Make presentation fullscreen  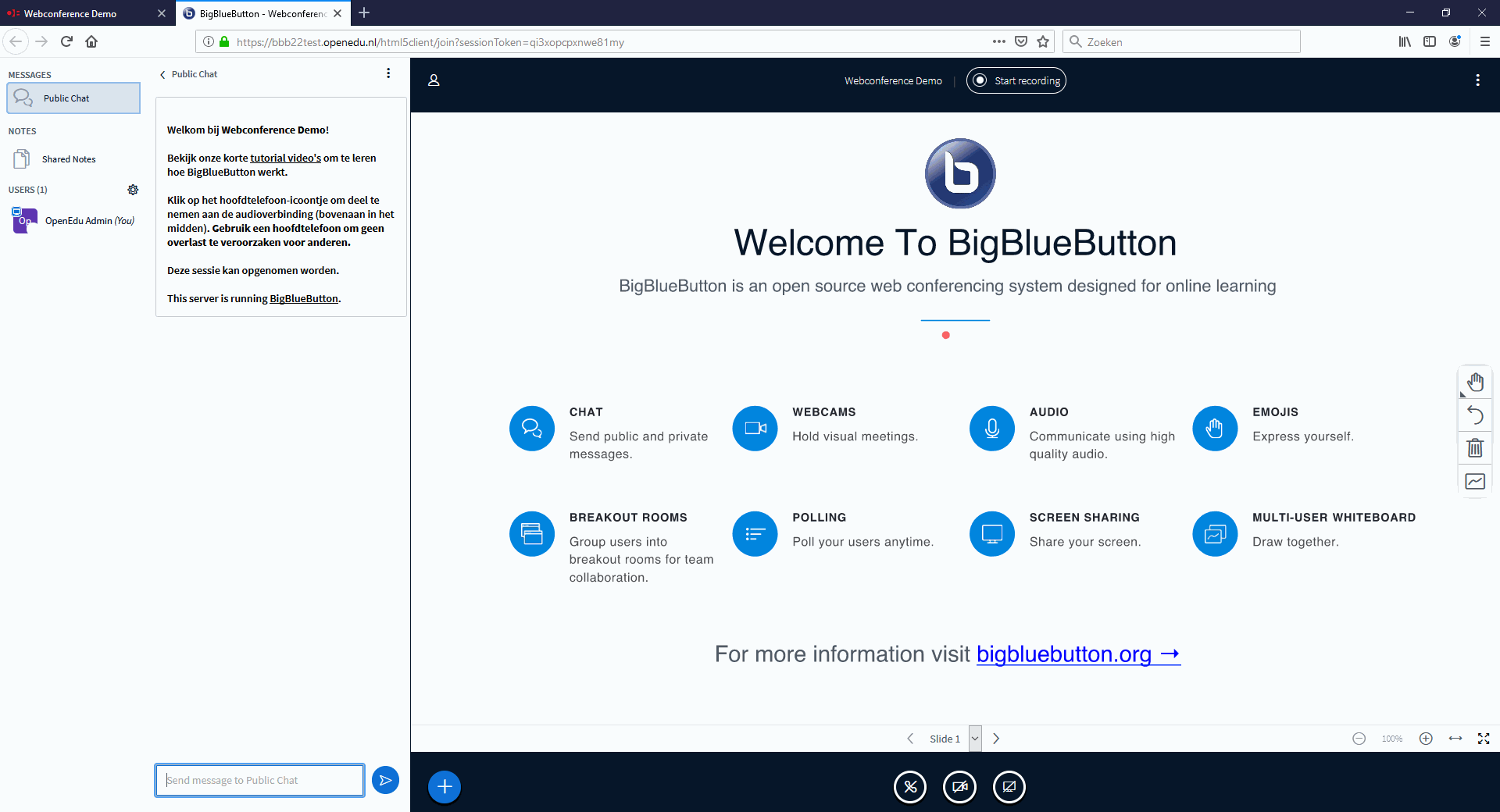point(1484,739)
